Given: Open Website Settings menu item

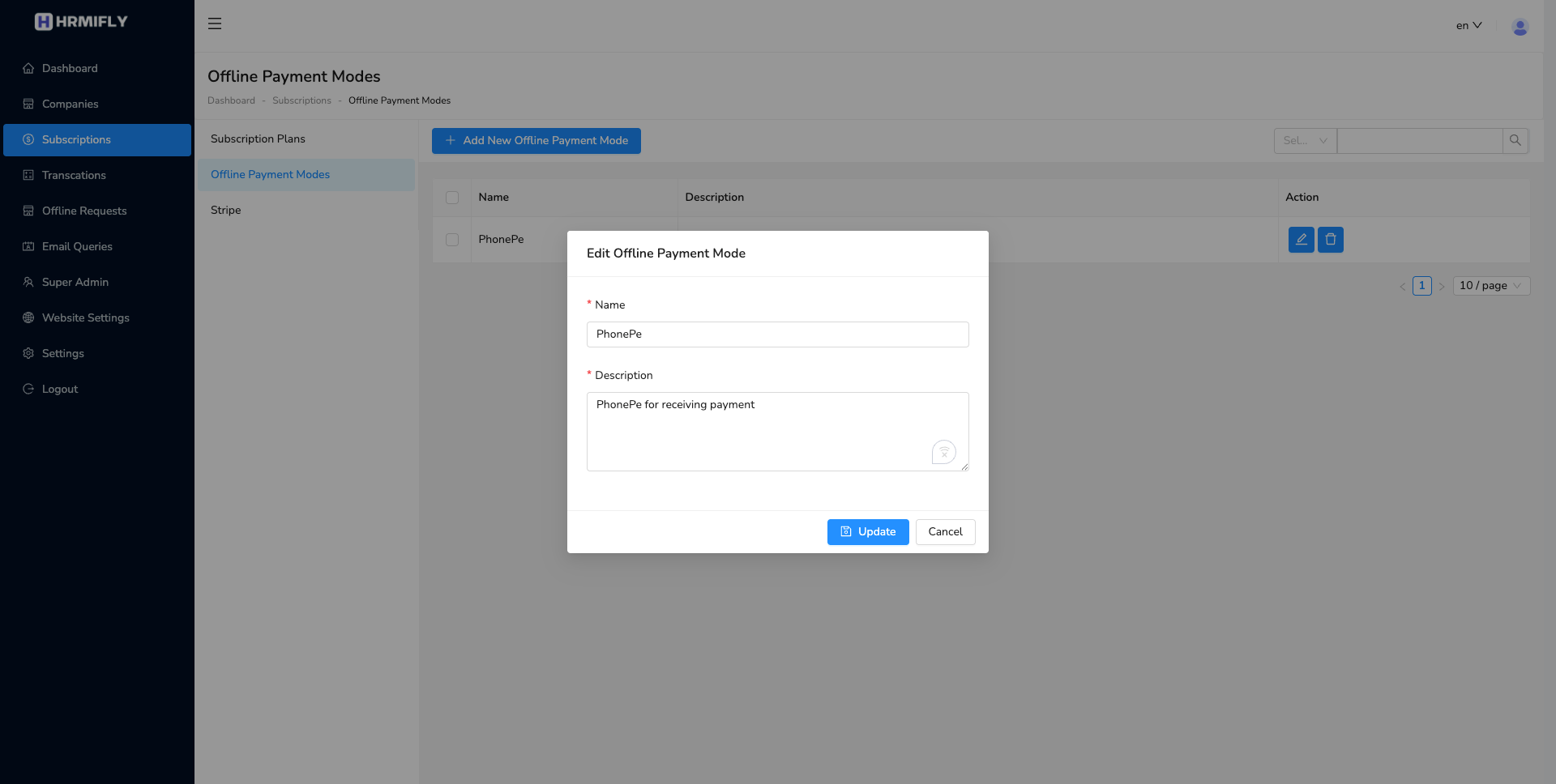Looking at the screenshot, I should point(97,317).
